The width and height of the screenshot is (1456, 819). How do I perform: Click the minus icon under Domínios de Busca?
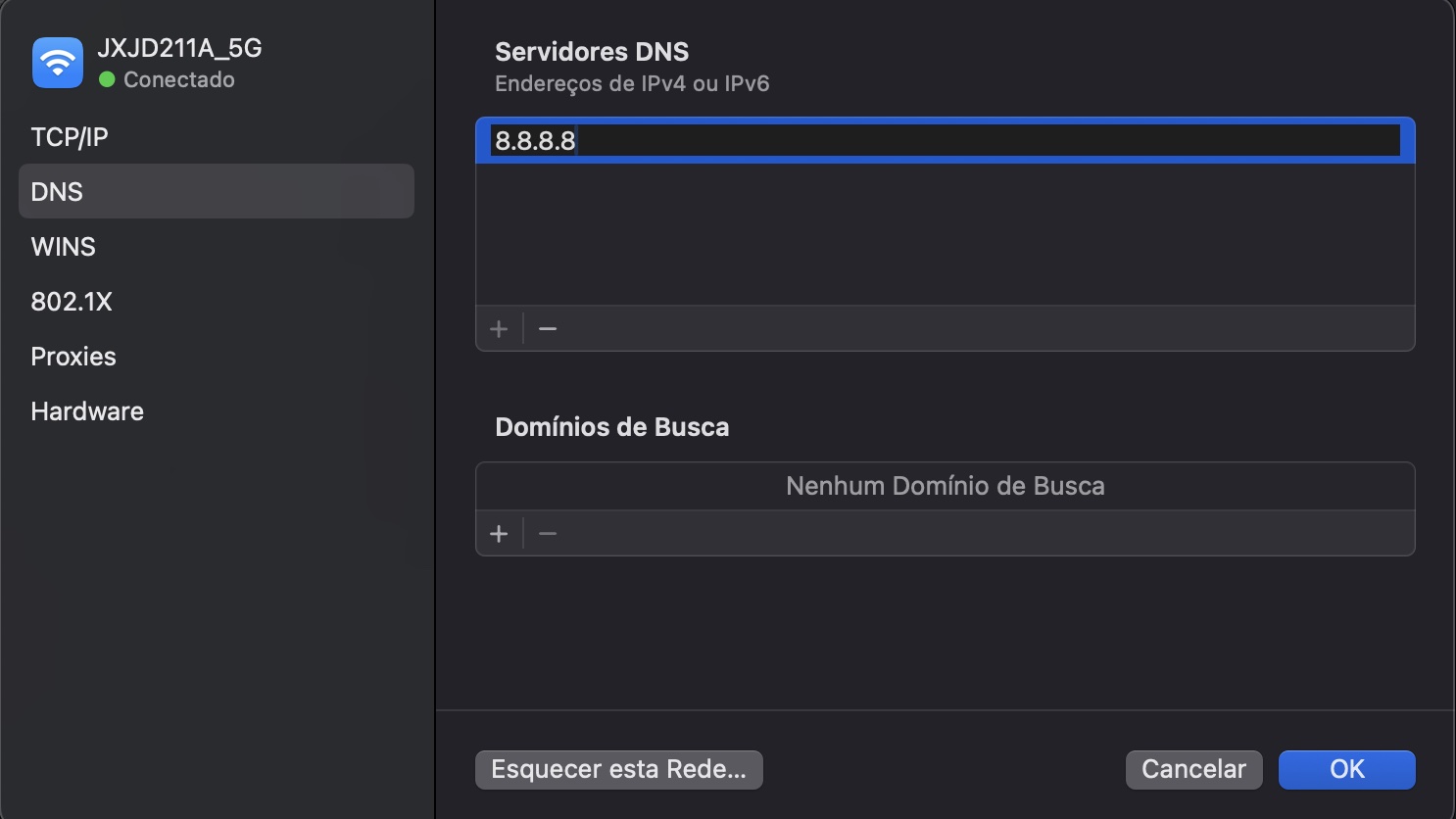tap(547, 533)
